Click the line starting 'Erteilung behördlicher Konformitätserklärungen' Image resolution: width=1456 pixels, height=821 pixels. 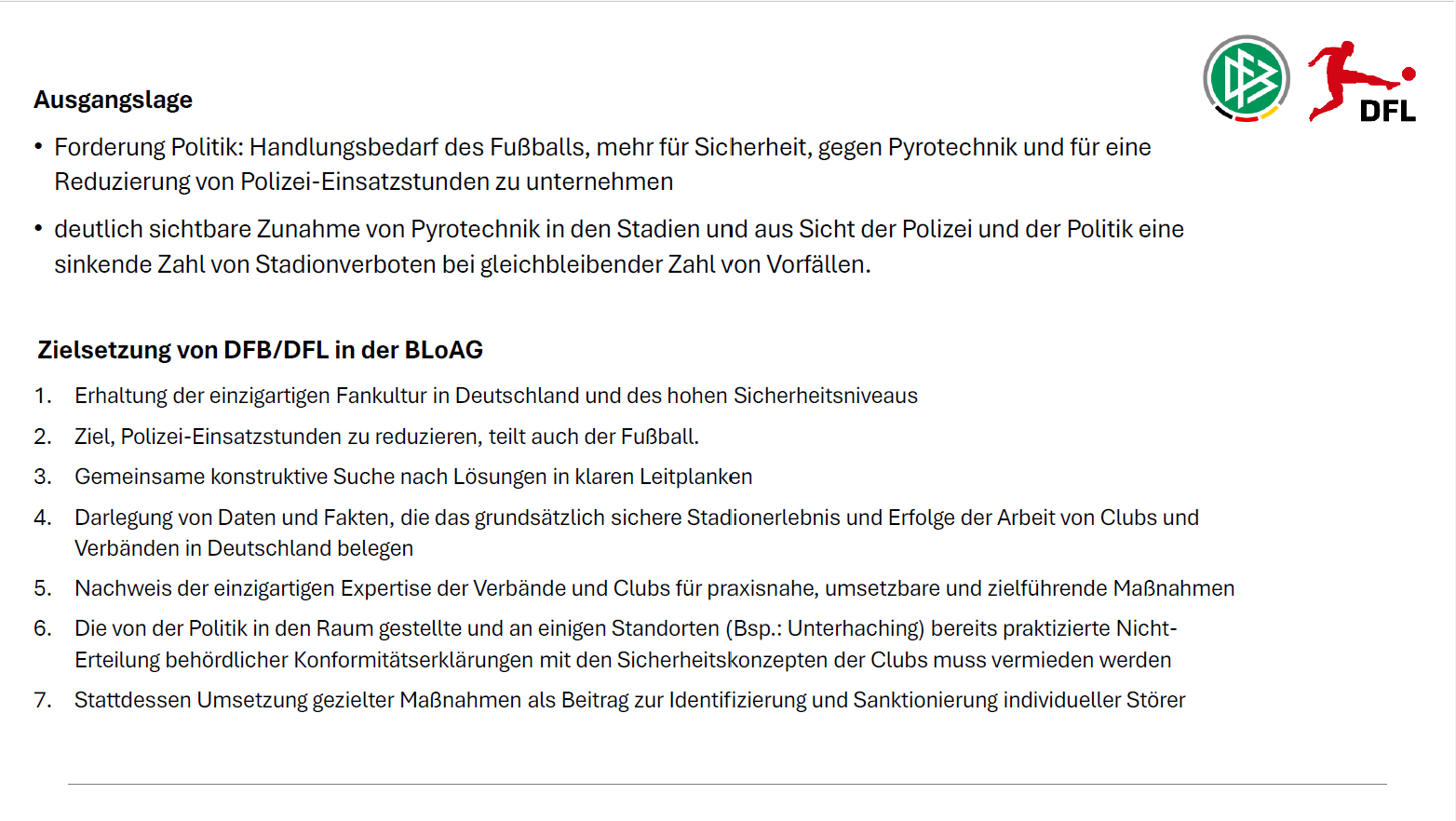click(622, 660)
